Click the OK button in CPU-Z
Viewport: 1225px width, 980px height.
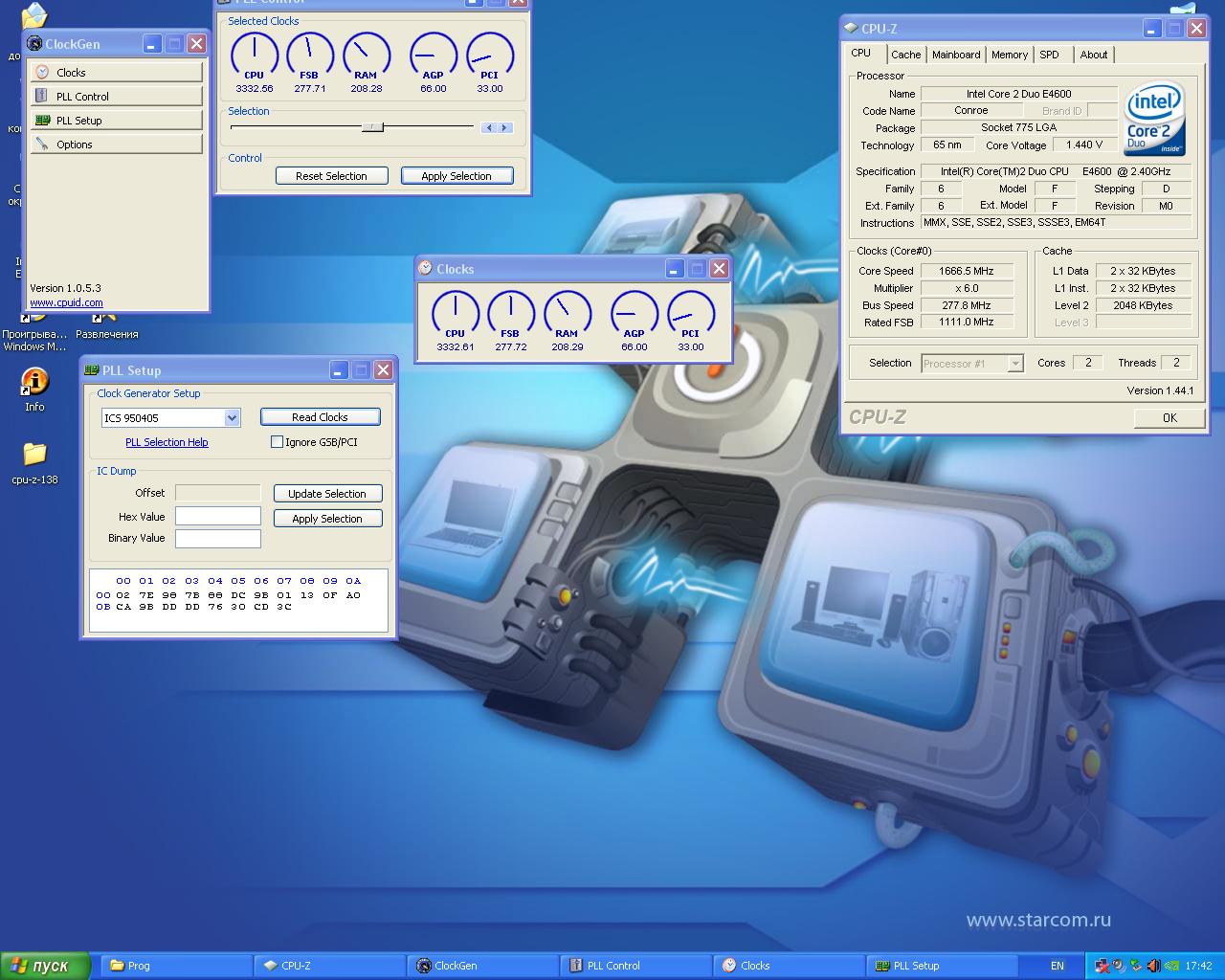pos(1169,418)
